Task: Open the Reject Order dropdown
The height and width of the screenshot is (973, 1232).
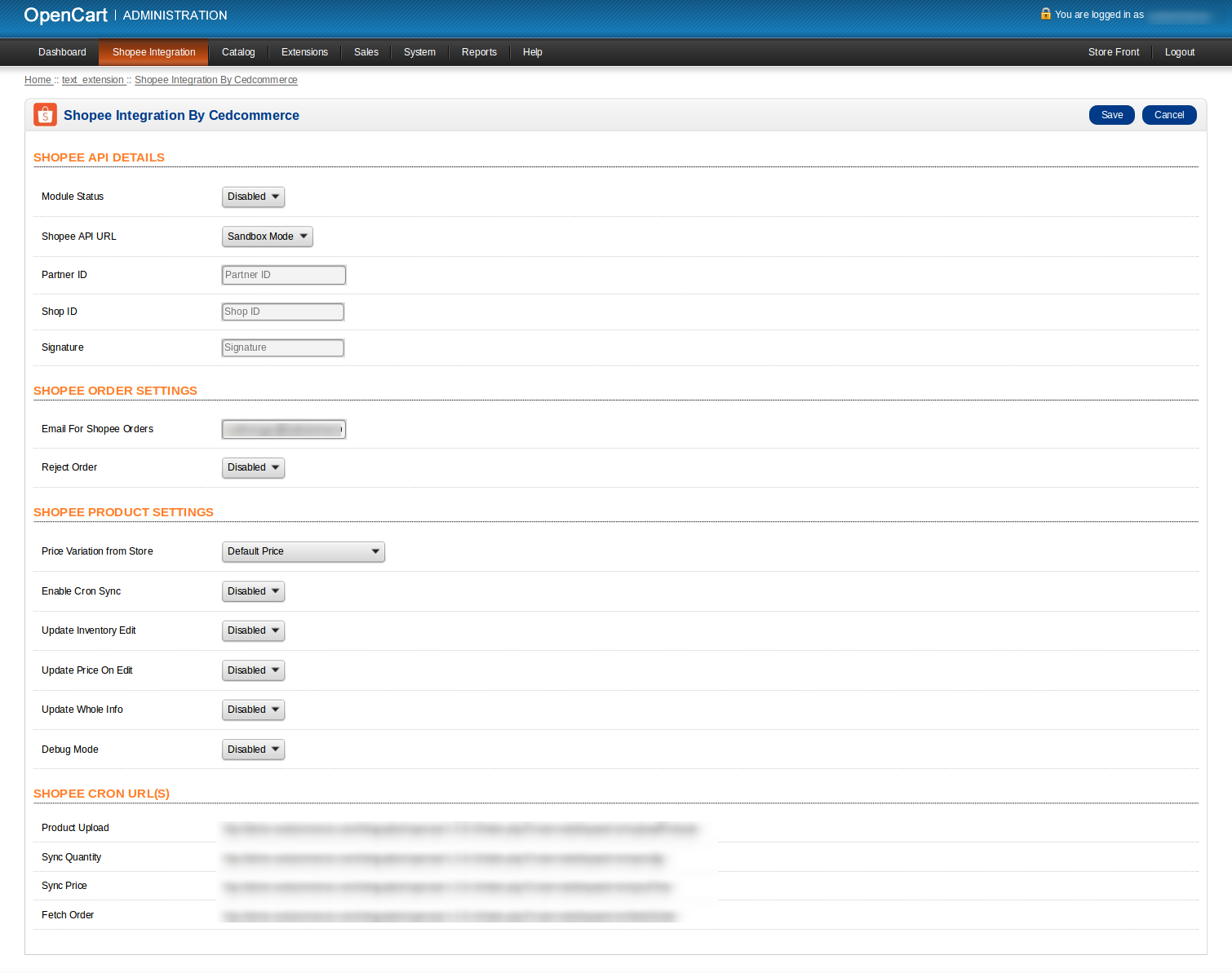Action: pyautogui.click(x=253, y=467)
